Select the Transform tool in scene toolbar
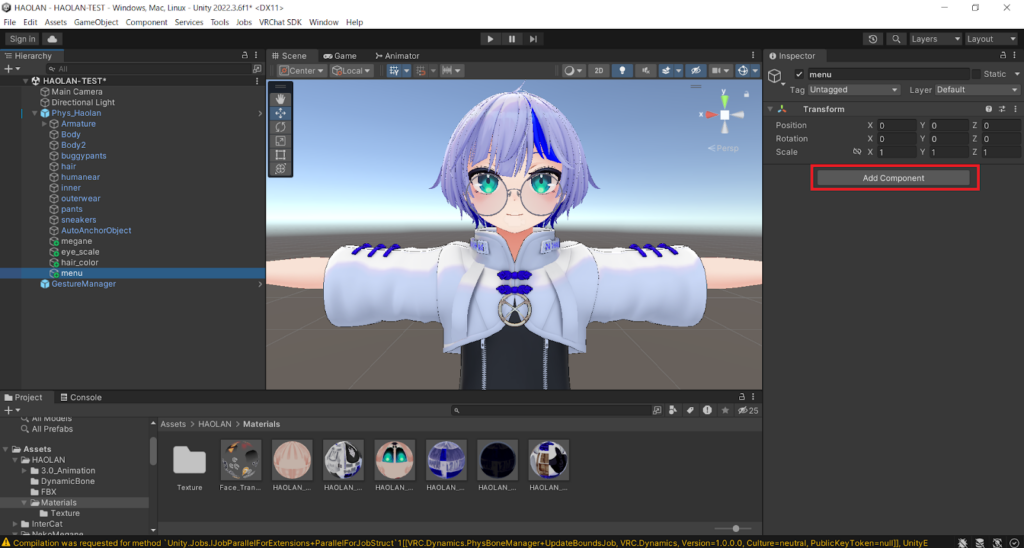The height and width of the screenshot is (548, 1024). click(281, 169)
